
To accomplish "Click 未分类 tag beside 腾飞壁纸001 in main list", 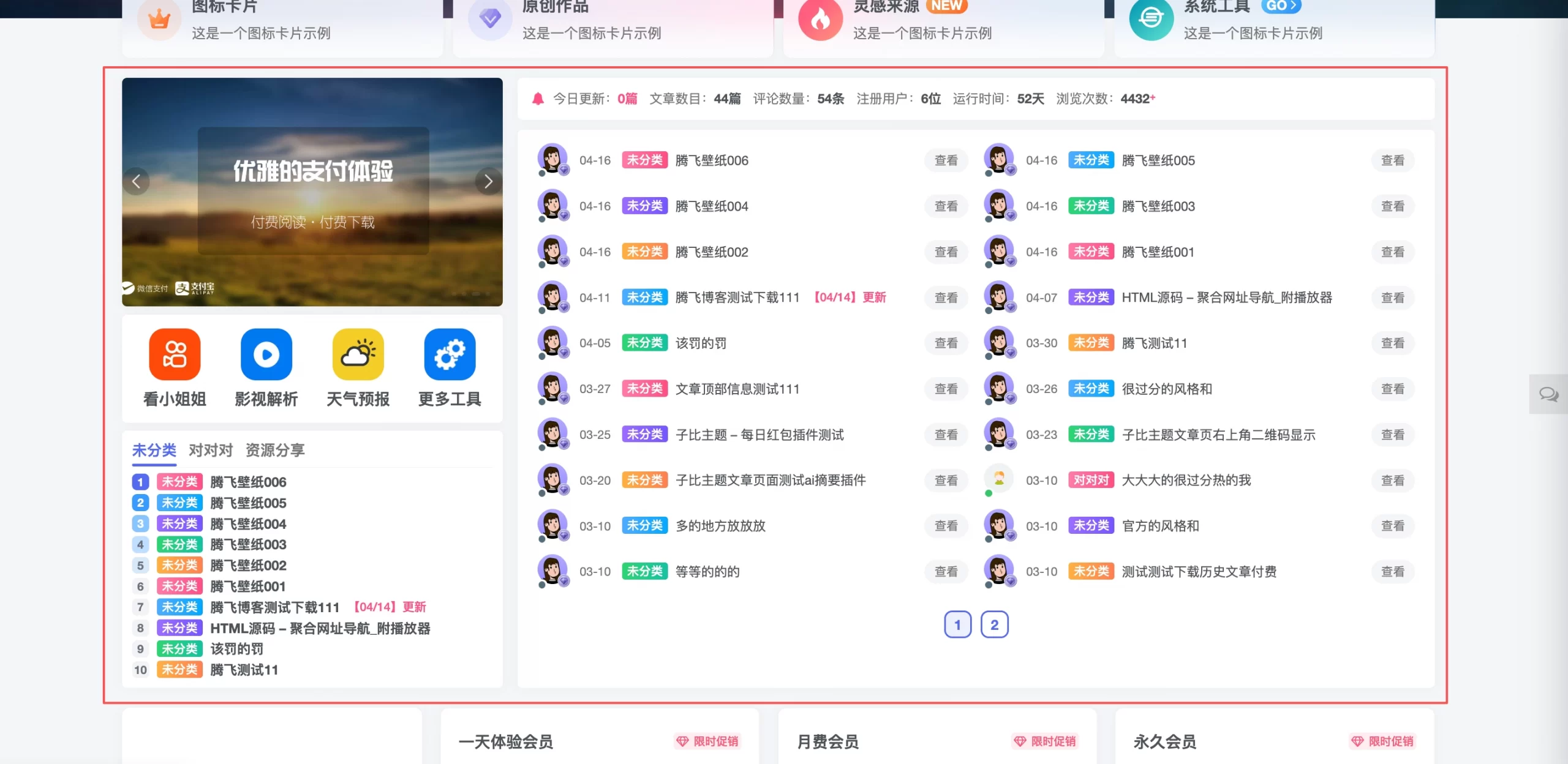I will click(x=1091, y=252).
